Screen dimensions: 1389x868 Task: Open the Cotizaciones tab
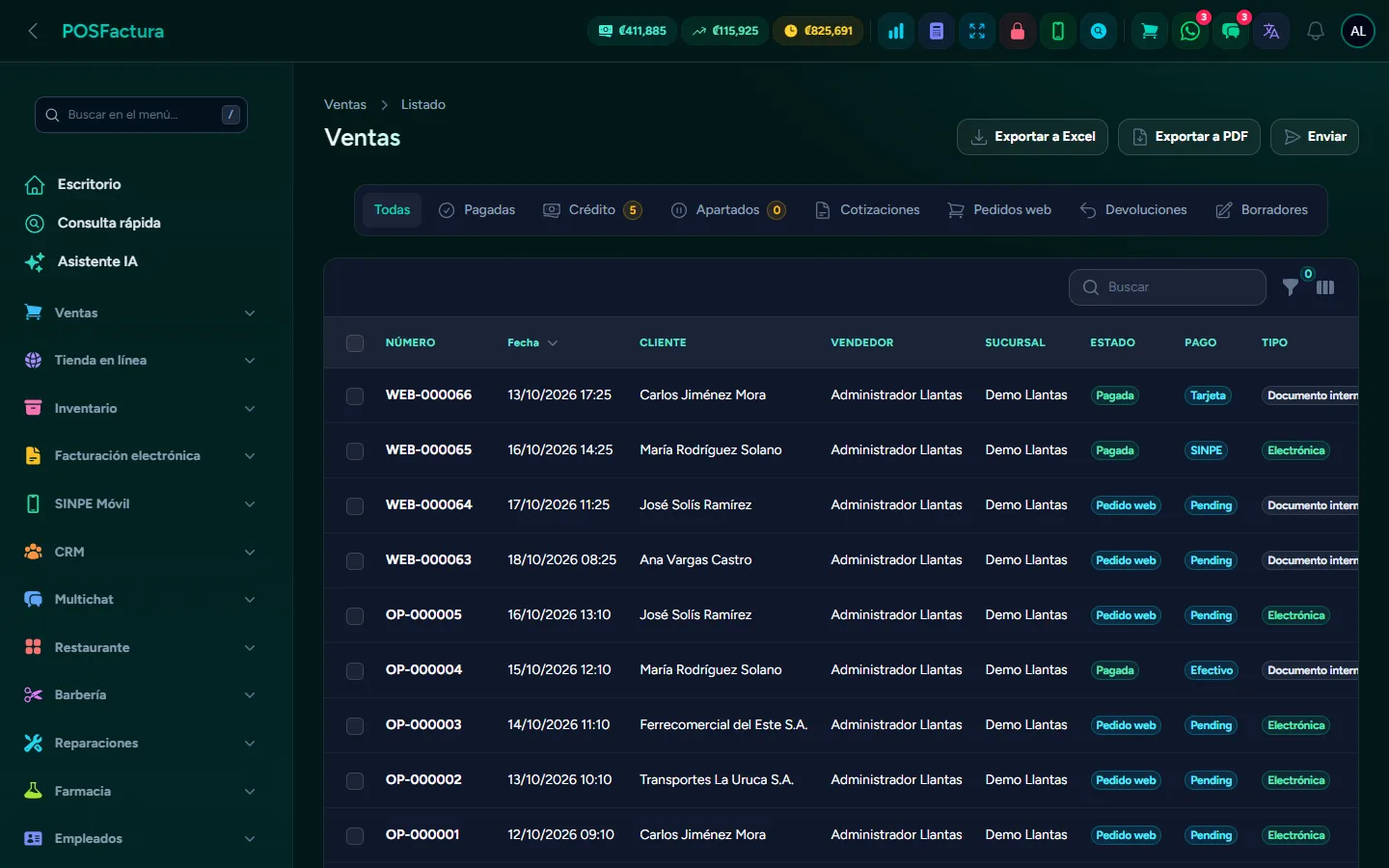(868, 210)
